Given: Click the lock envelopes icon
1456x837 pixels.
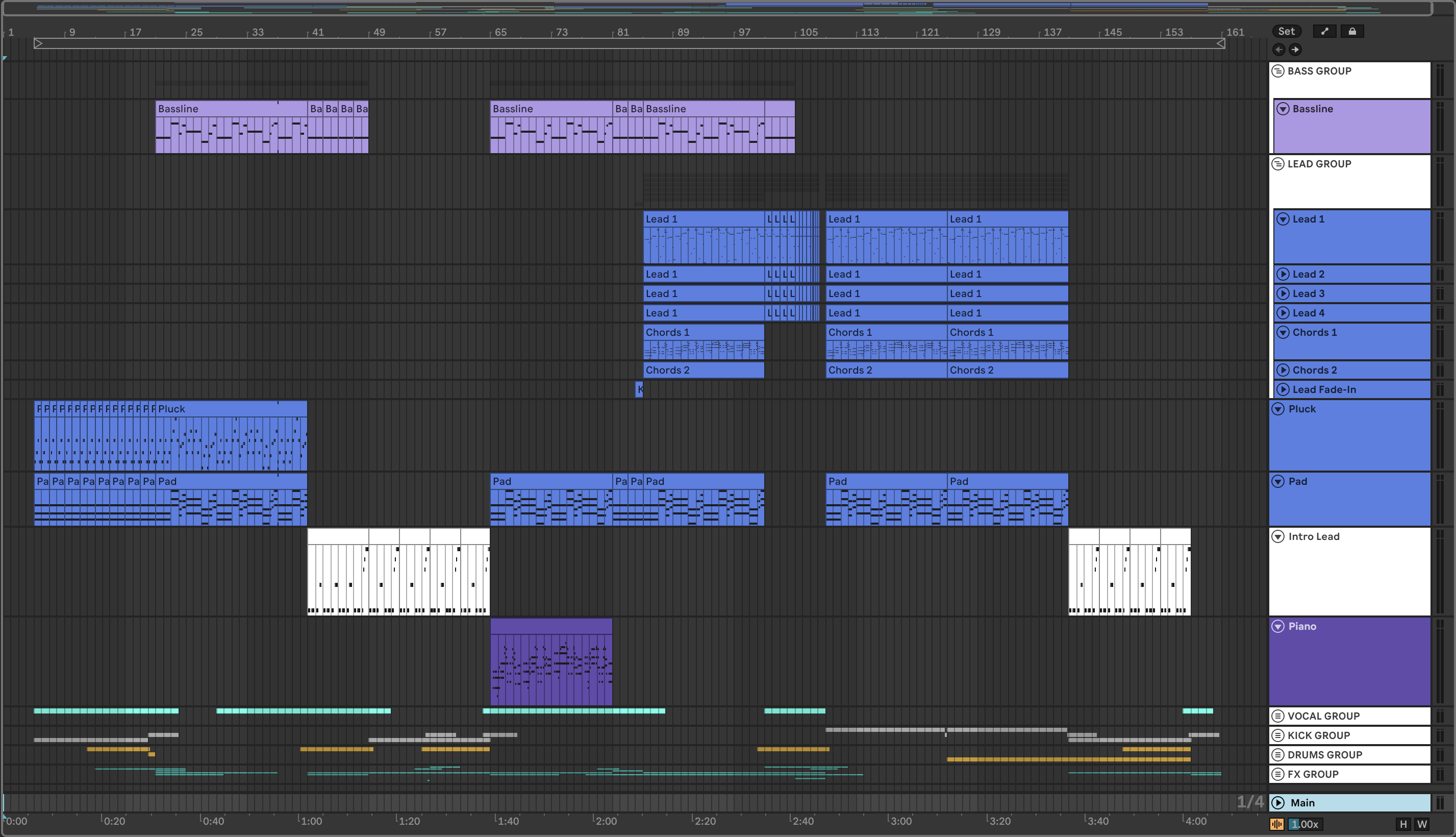Looking at the screenshot, I should 1352,32.
